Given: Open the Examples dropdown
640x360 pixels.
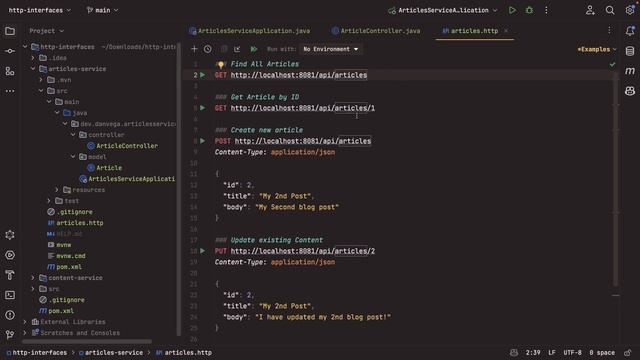Looking at the screenshot, I should click(x=597, y=49).
